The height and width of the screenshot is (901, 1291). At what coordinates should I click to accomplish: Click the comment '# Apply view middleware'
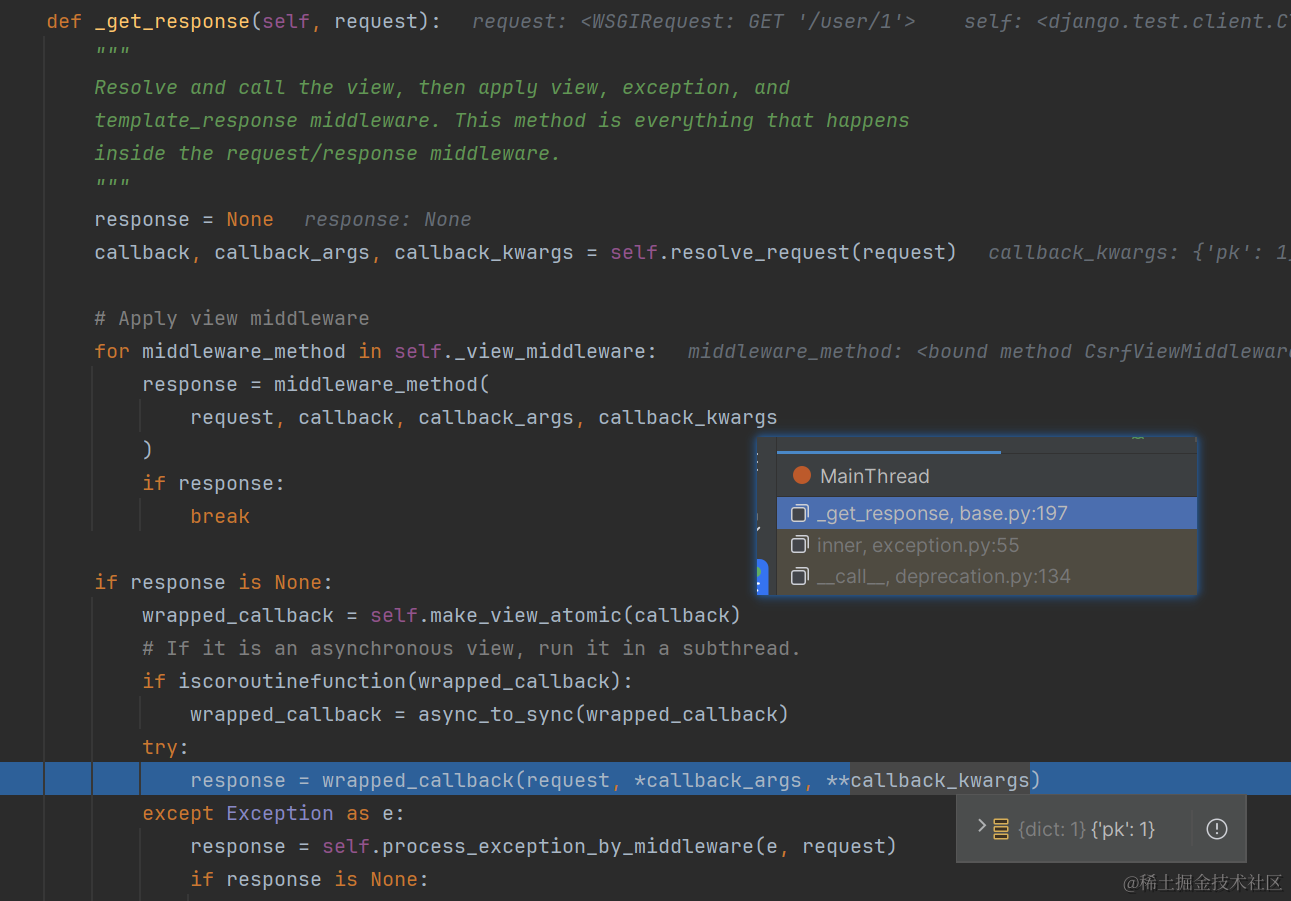(x=231, y=318)
